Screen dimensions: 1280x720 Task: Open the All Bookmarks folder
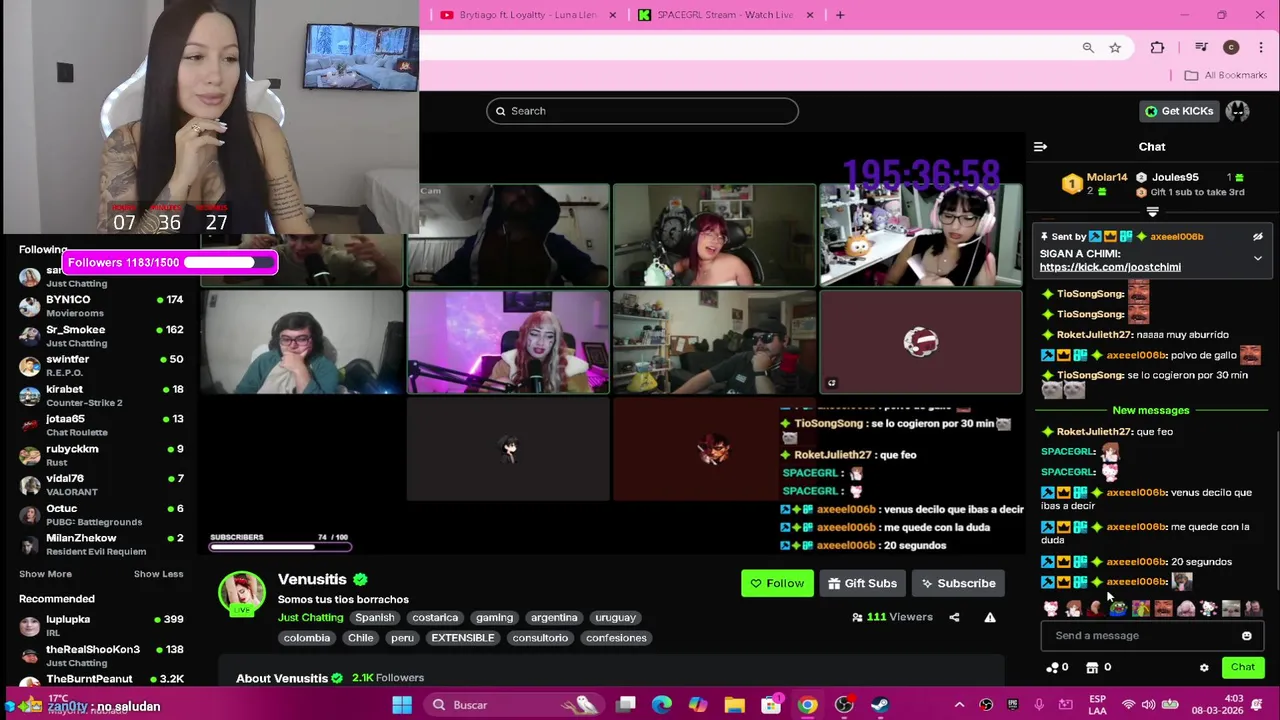coord(1225,75)
